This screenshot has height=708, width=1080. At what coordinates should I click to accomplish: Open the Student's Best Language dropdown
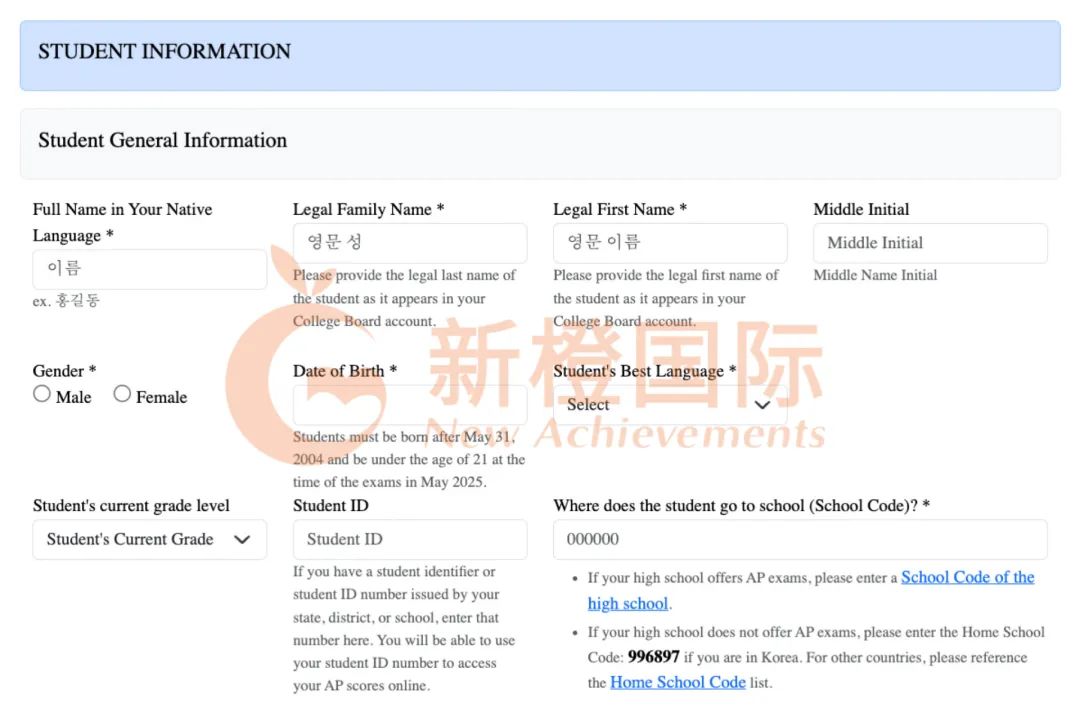669,405
